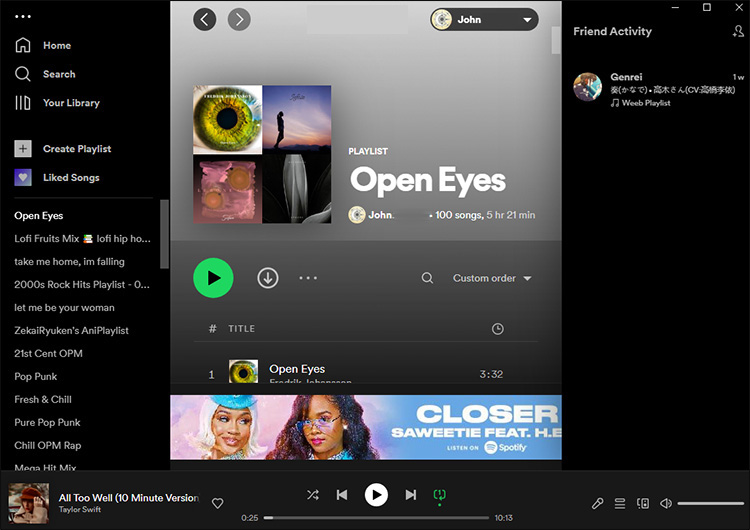The width and height of the screenshot is (750, 530).
Task: Click Create Playlist
Action: 77,149
